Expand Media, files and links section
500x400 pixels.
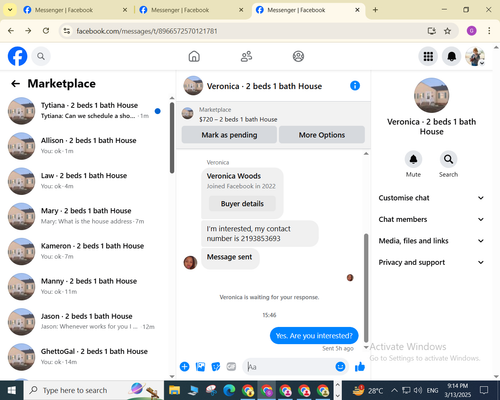coord(431,241)
